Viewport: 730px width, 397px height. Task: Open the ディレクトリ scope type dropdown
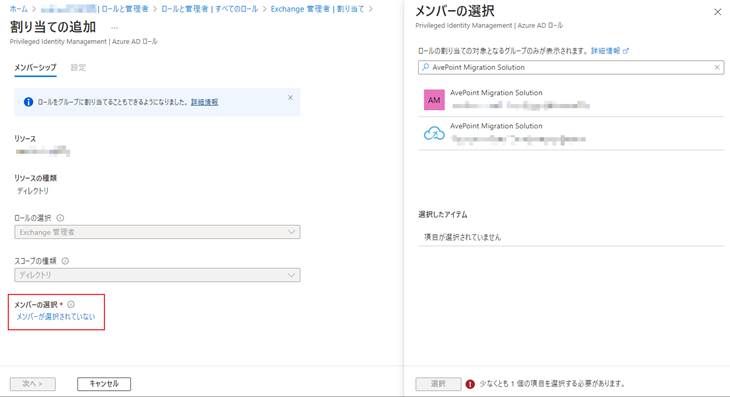pyautogui.click(x=157, y=275)
